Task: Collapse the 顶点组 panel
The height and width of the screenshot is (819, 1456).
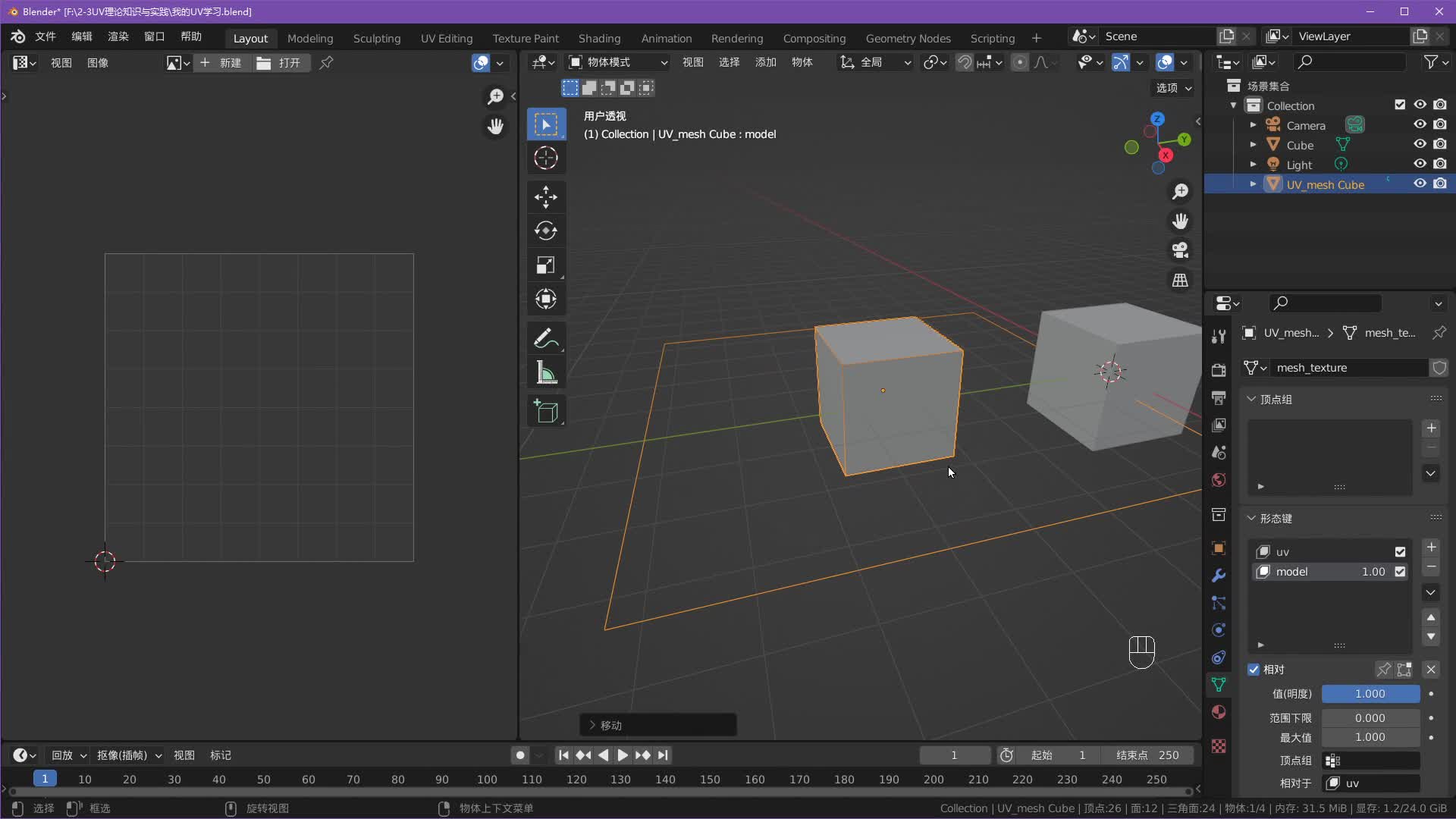Action: (x=1251, y=399)
